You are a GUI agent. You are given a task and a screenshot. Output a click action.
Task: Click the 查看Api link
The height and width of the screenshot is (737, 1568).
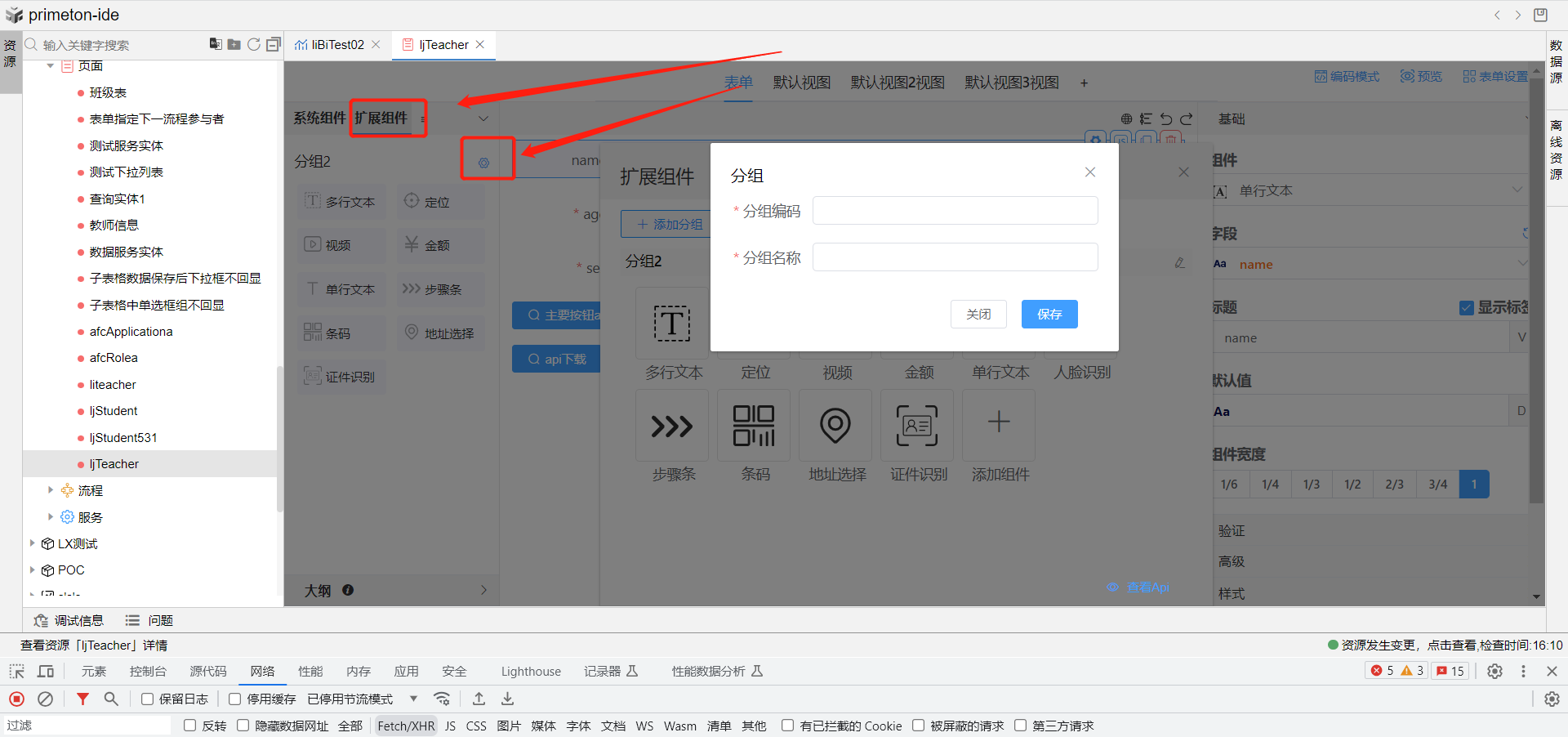point(1147,587)
